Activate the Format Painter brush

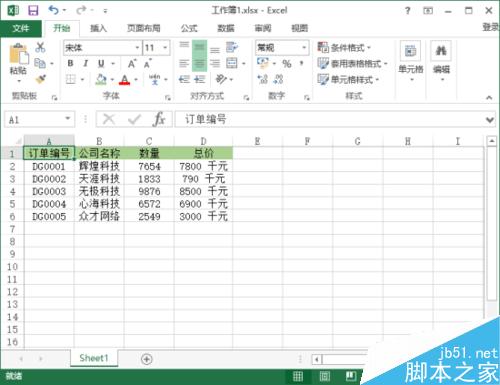tap(40, 79)
